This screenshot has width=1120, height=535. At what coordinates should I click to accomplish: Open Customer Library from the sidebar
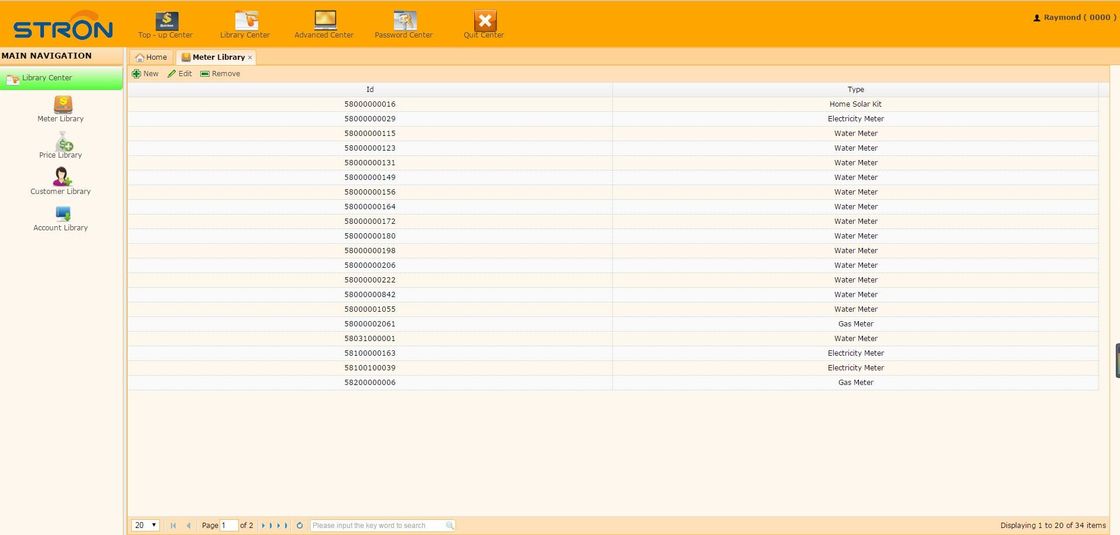coord(61,181)
